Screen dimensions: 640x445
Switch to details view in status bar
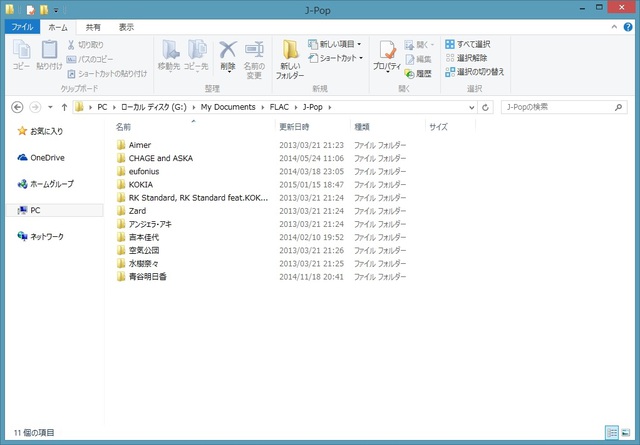coord(612,432)
